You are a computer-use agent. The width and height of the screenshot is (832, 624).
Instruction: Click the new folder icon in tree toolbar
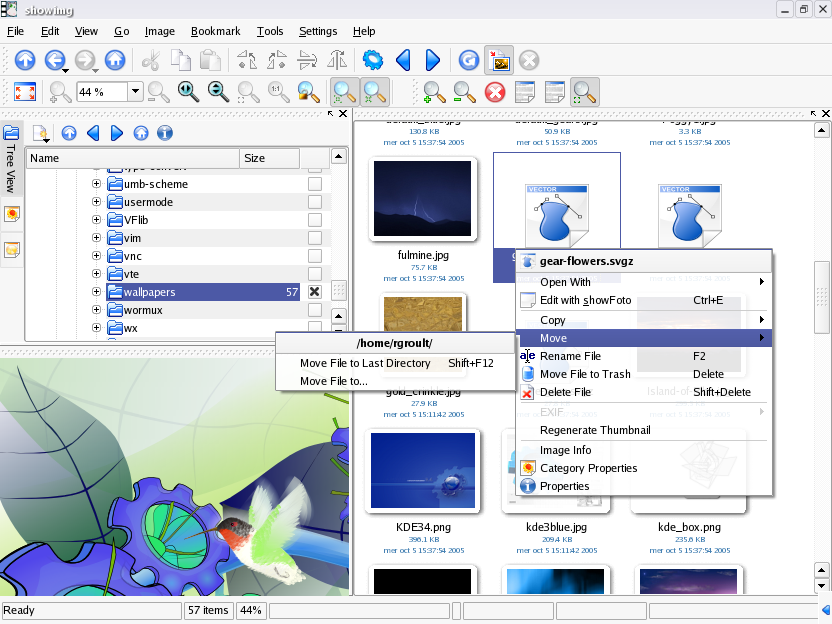[41, 133]
